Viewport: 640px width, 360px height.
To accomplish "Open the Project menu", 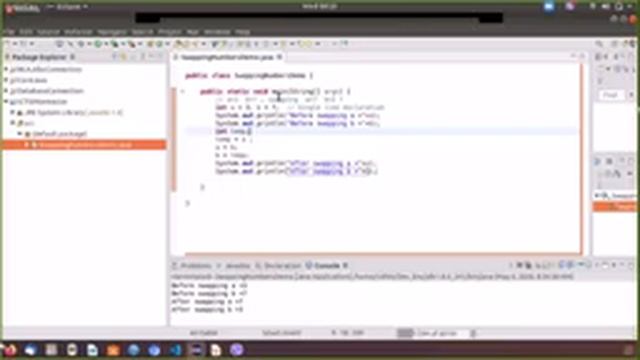I will [x=170, y=32].
